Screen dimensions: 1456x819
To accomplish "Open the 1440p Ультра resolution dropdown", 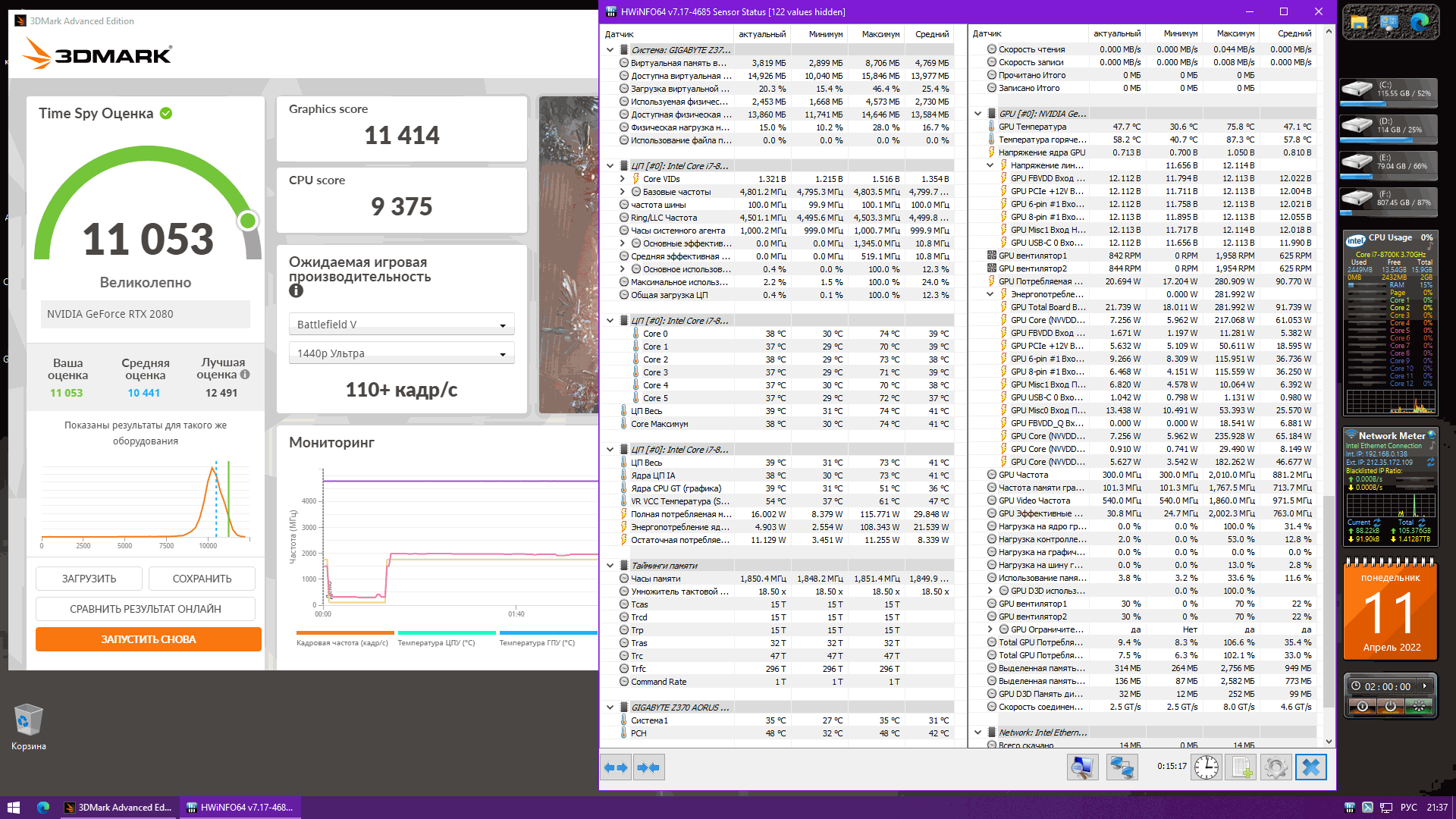I will (401, 353).
